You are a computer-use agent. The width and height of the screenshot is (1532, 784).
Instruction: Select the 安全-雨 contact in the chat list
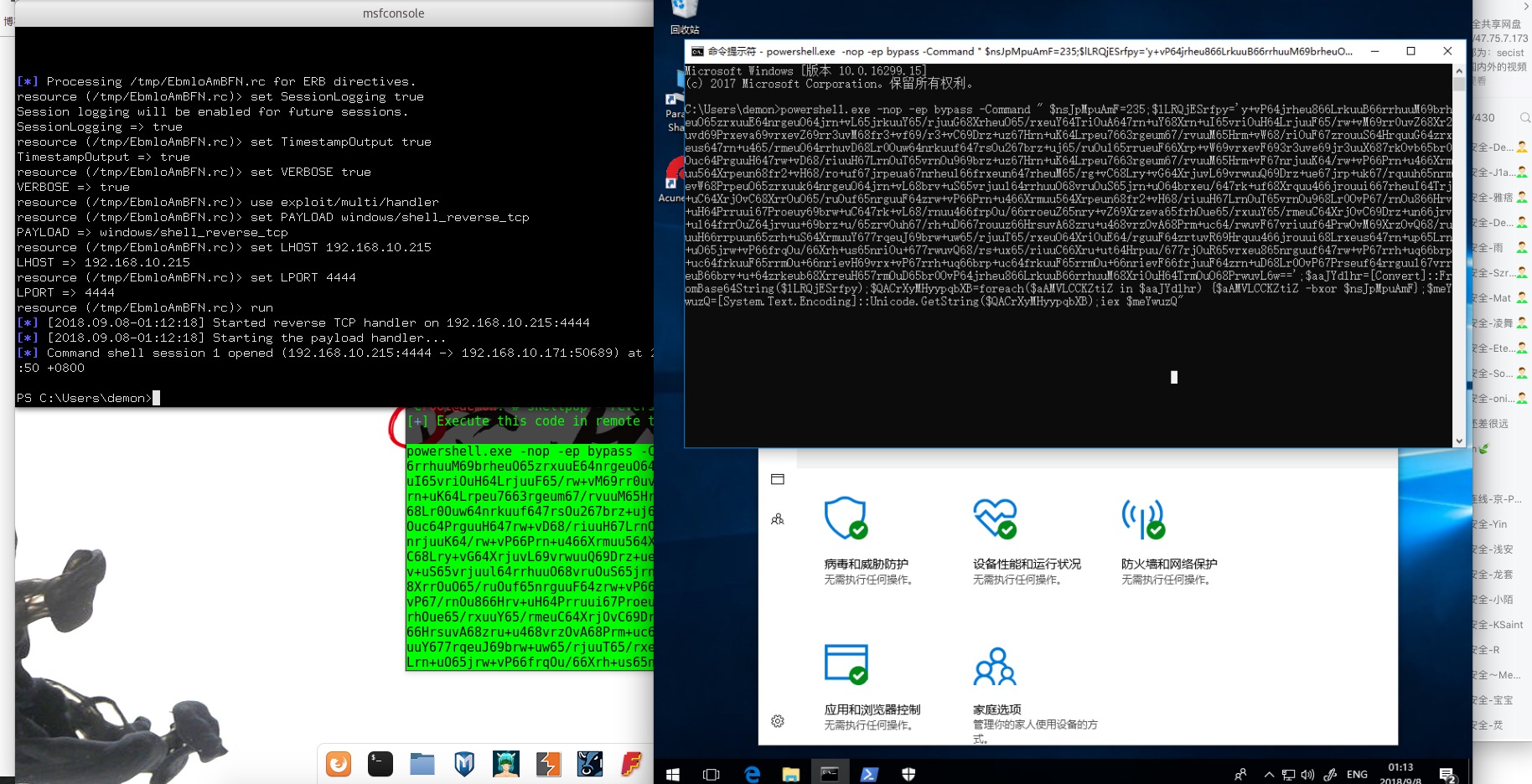point(1501,248)
